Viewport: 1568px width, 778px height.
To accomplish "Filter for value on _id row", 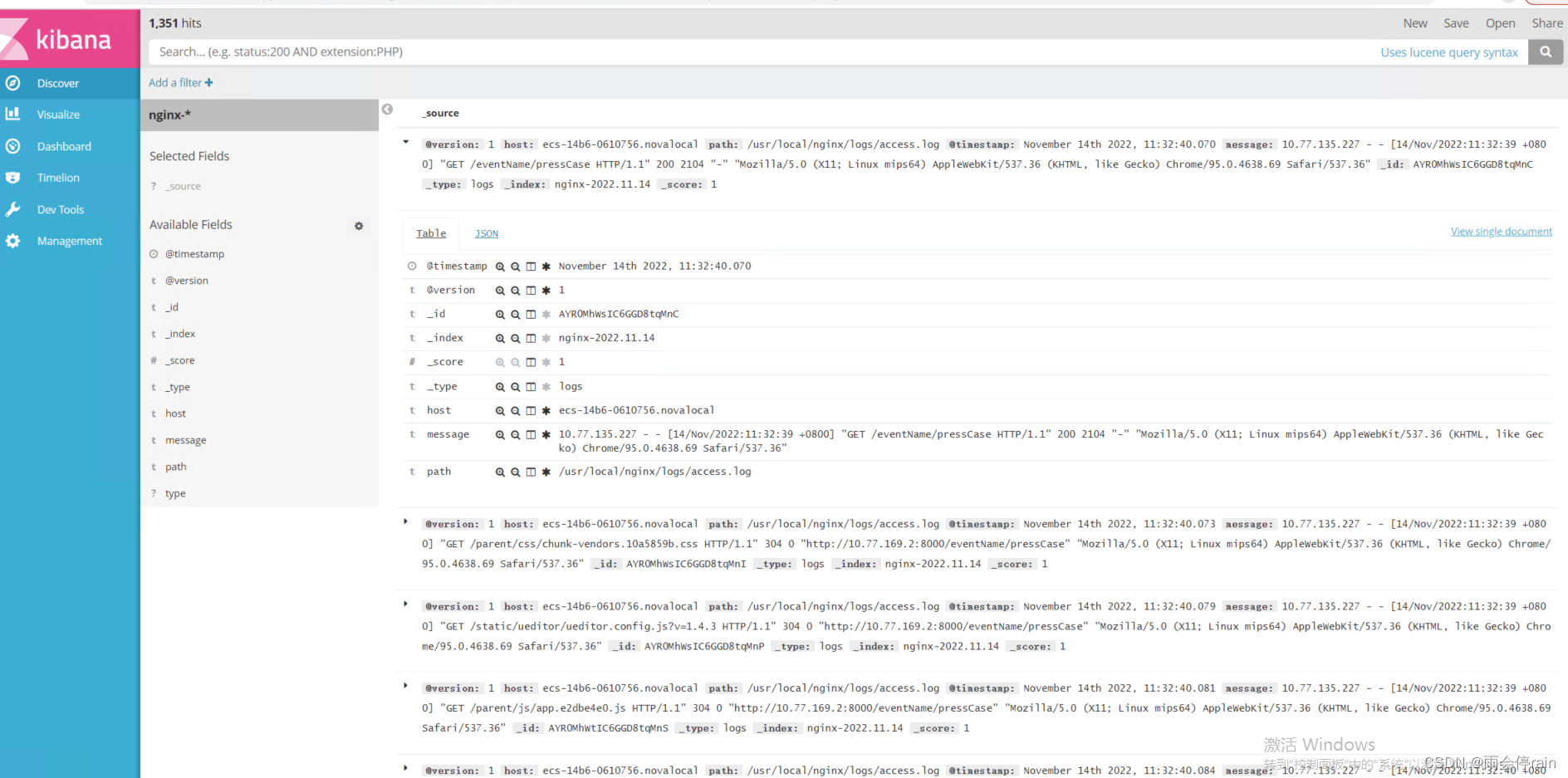I will (x=500, y=315).
